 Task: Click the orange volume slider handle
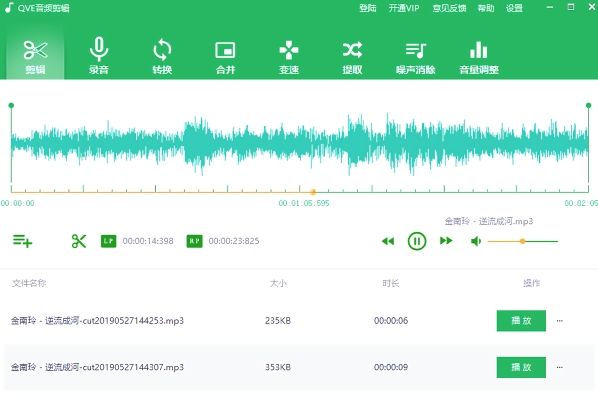(x=522, y=241)
